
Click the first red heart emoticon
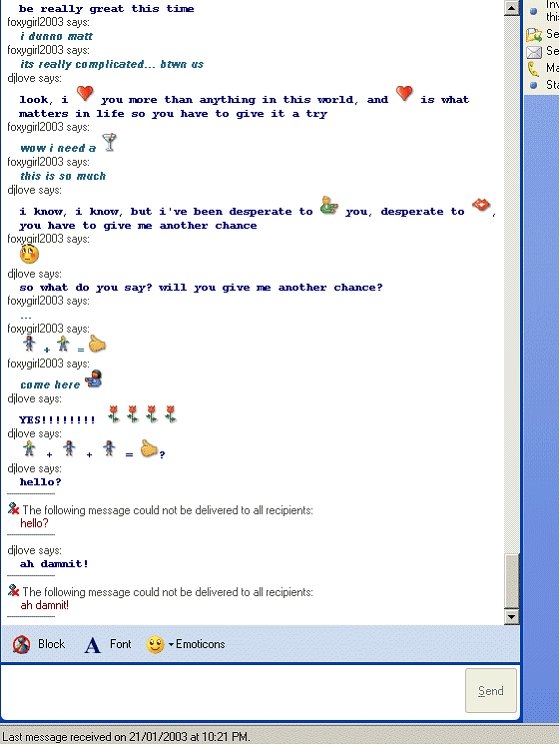(x=85, y=93)
